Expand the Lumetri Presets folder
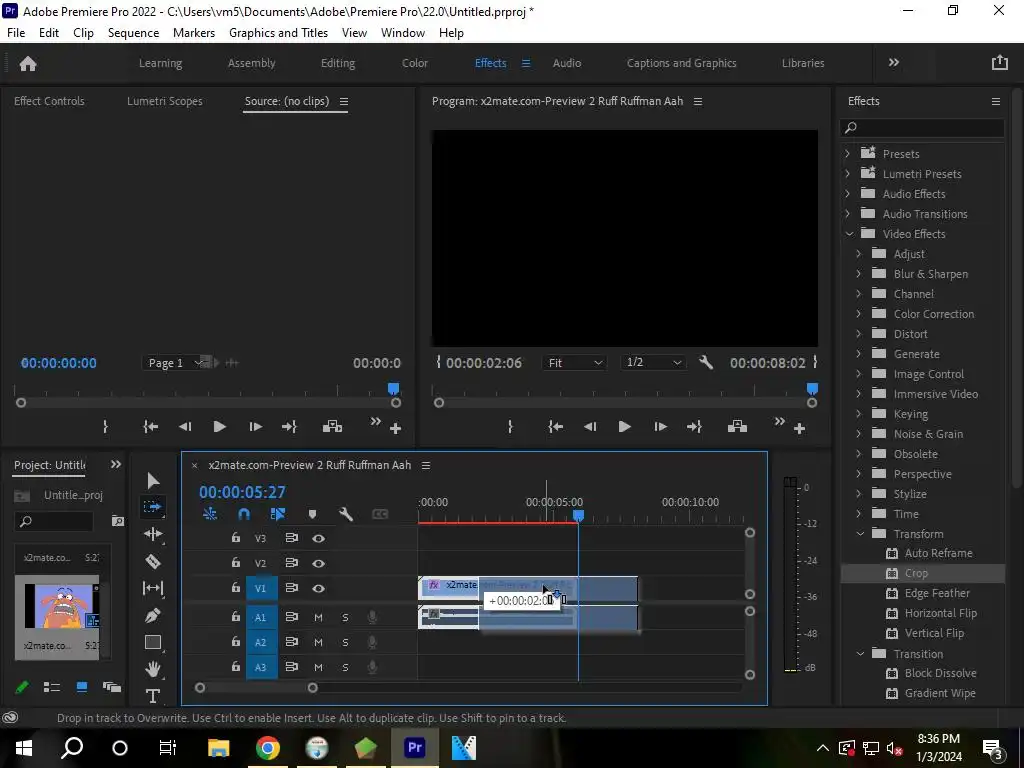The height and width of the screenshot is (768, 1024). coord(848,174)
